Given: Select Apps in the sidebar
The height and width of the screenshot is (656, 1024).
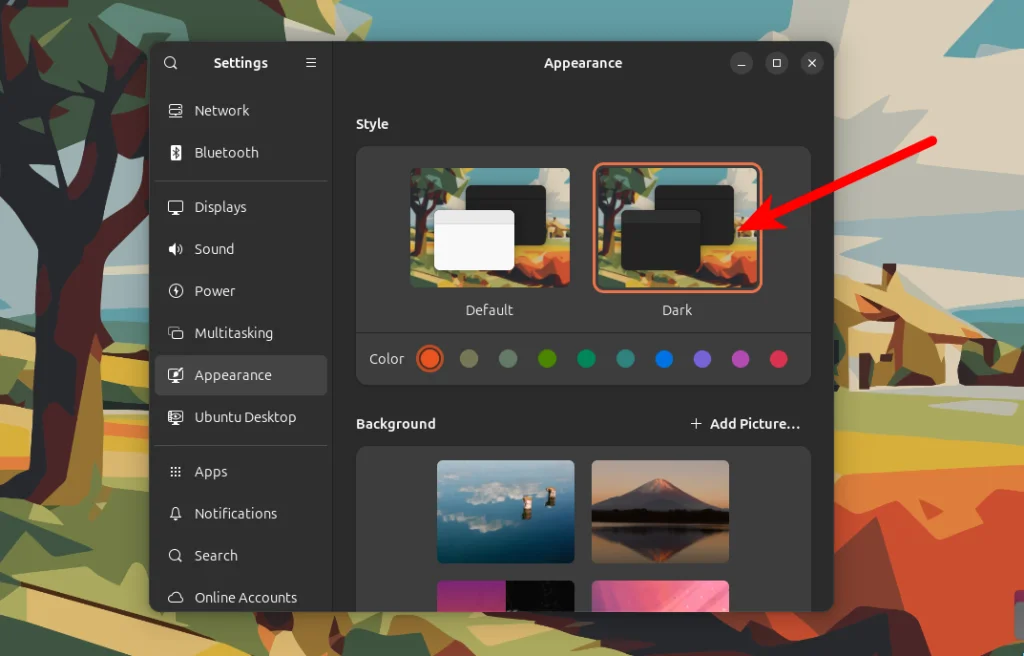Looking at the screenshot, I should pos(210,471).
